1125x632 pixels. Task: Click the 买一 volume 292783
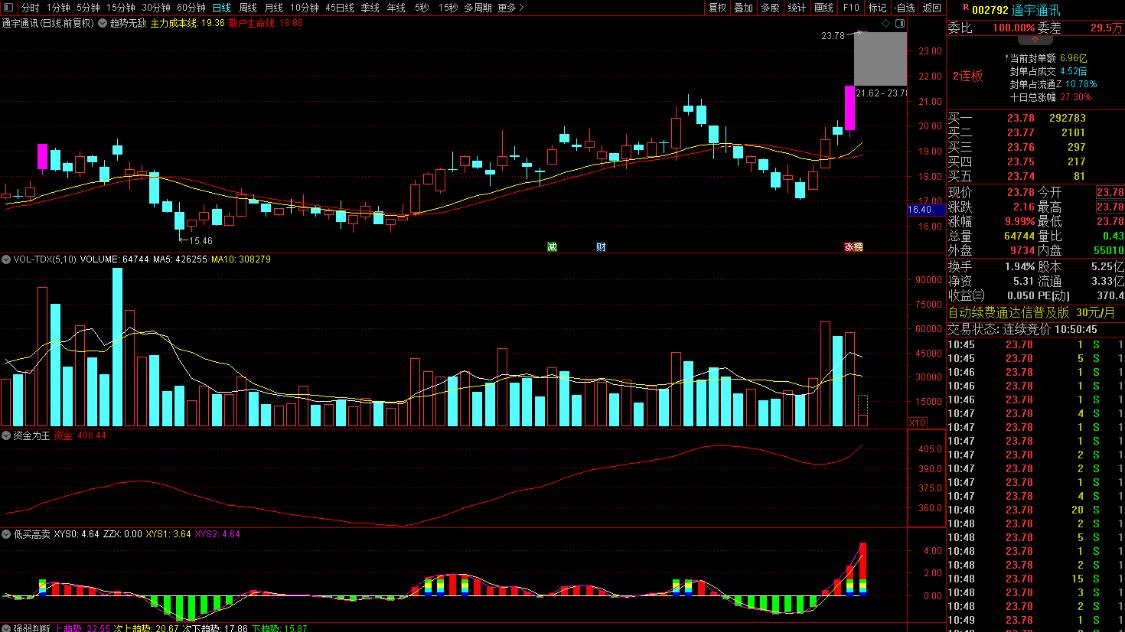tap(1068, 118)
